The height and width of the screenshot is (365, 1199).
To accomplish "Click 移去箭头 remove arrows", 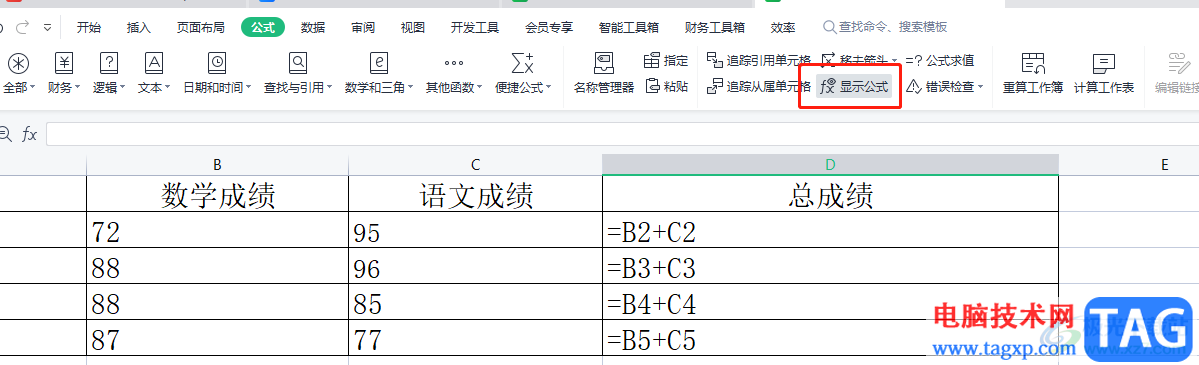I will [854, 60].
